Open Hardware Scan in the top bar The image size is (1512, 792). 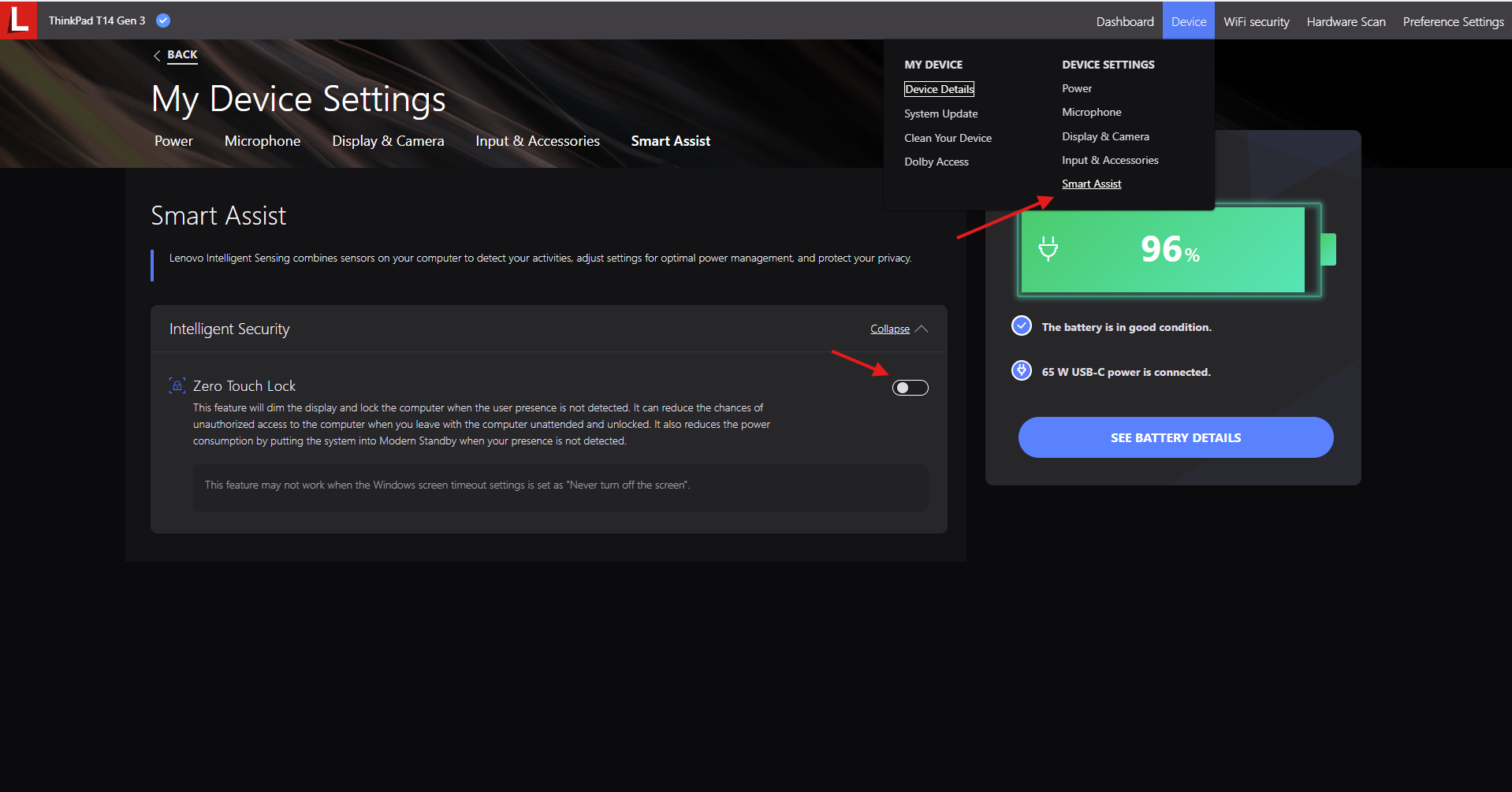(x=1346, y=21)
